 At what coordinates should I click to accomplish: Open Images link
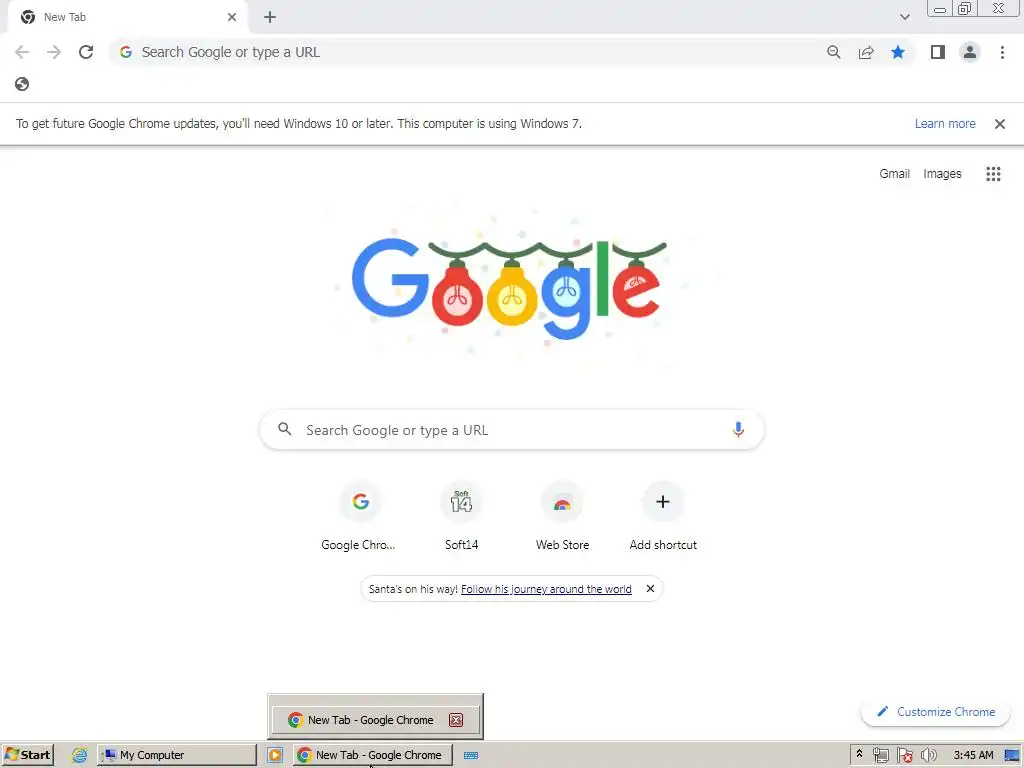(942, 174)
